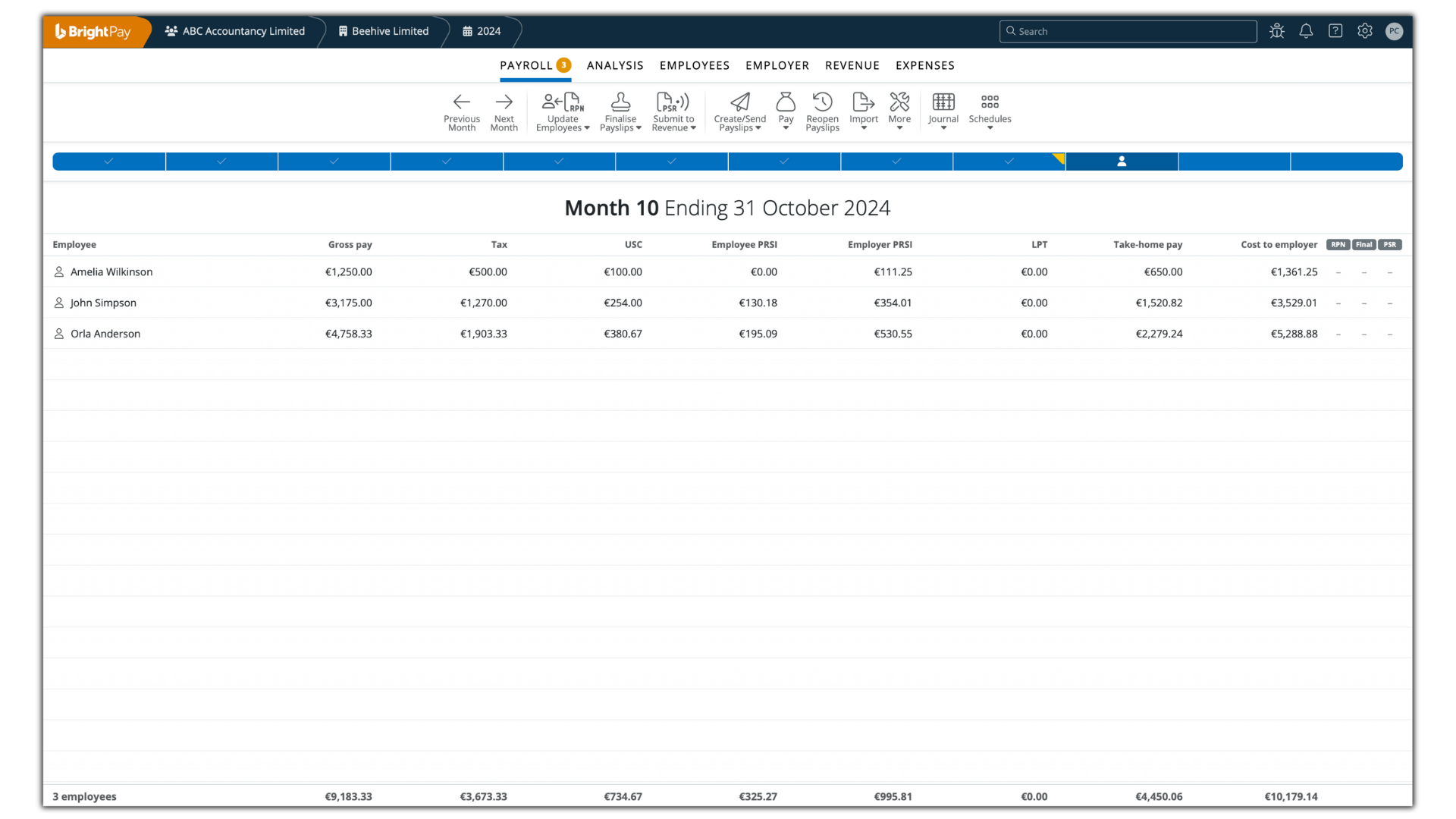1456x819 pixels.
Task: Open the notifications bell
Action: pyautogui.click(x=1306, y=31)
